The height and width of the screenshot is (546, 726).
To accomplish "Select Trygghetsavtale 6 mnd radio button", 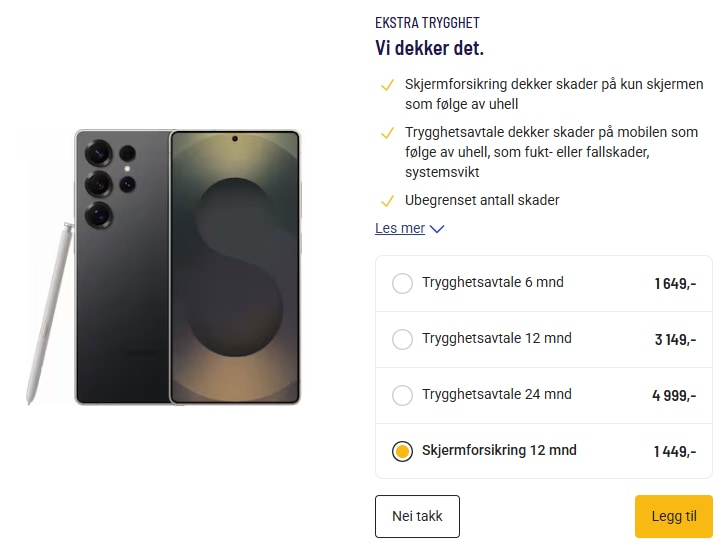I will pos(402,283).
